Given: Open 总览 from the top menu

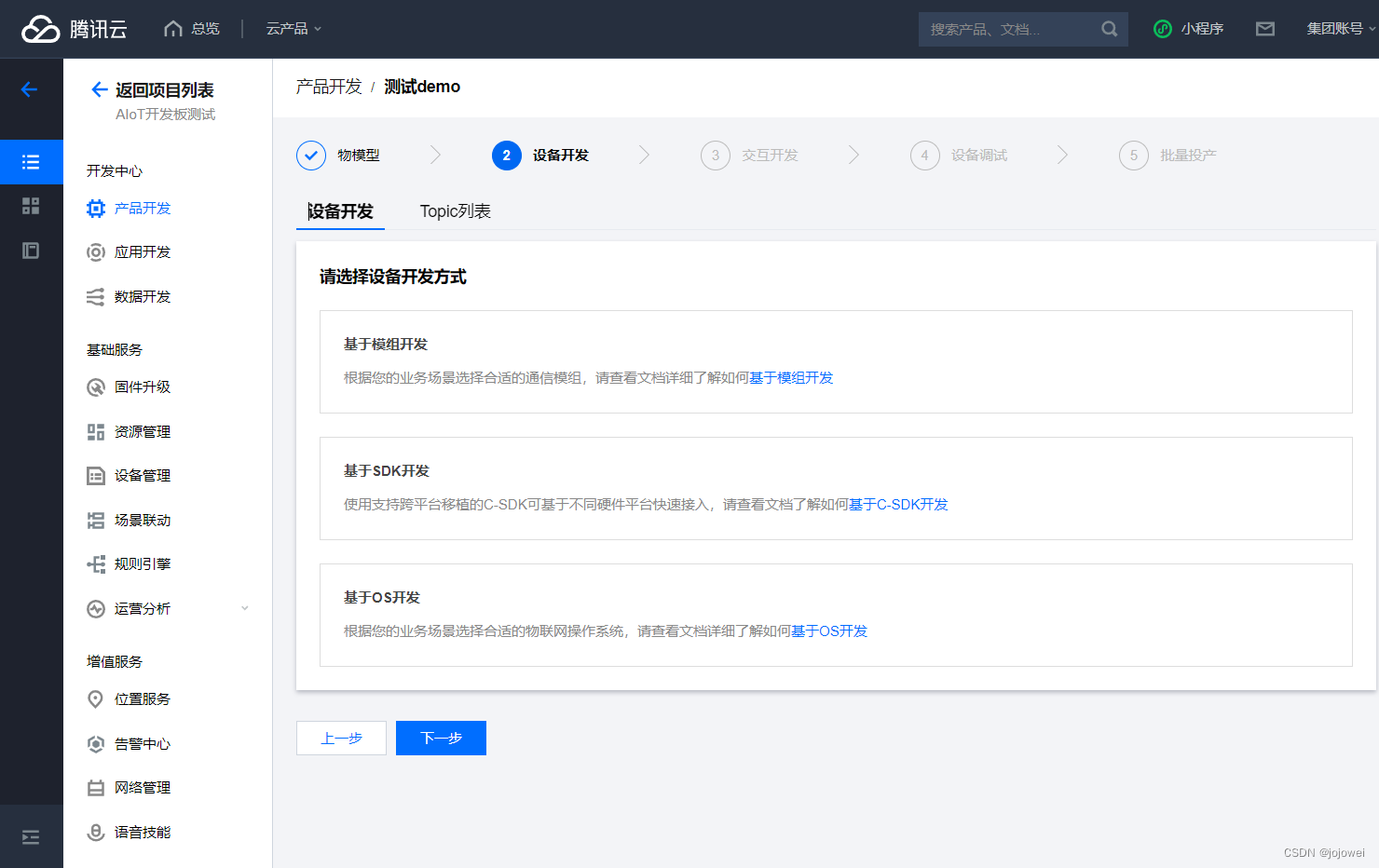Looking at the screenshot, I should pyautogui.click(x=191, y=29).
